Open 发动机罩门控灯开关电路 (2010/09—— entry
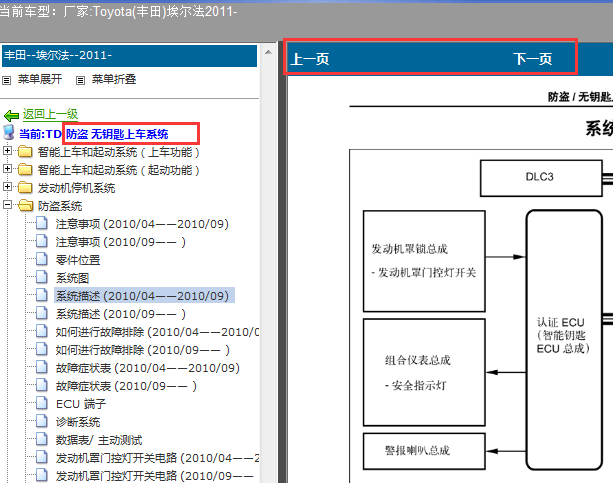613x483 pixels. [154, 476]
